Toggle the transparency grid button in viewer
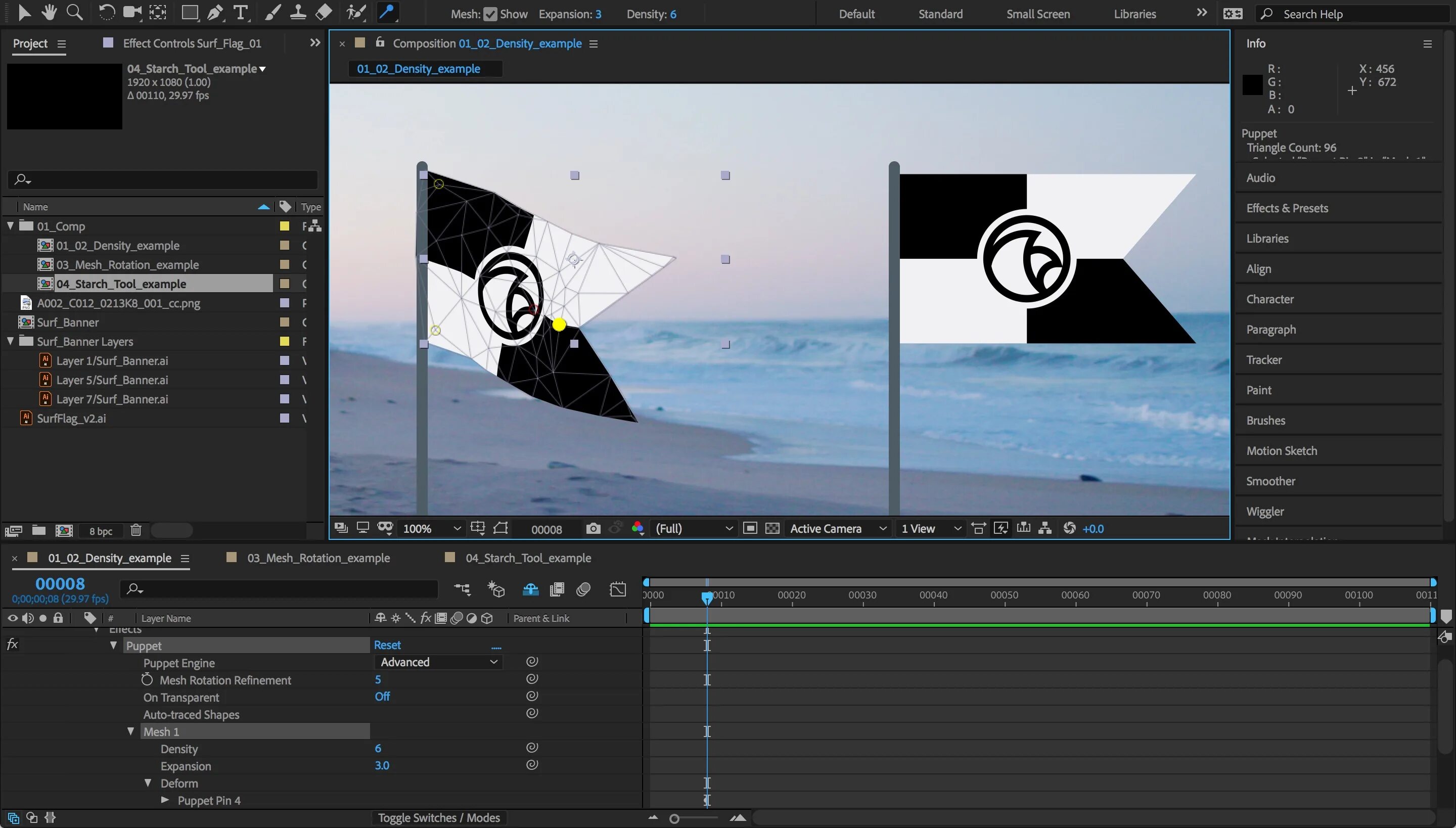Viewport: 1456px width, 828px height. 772,528
